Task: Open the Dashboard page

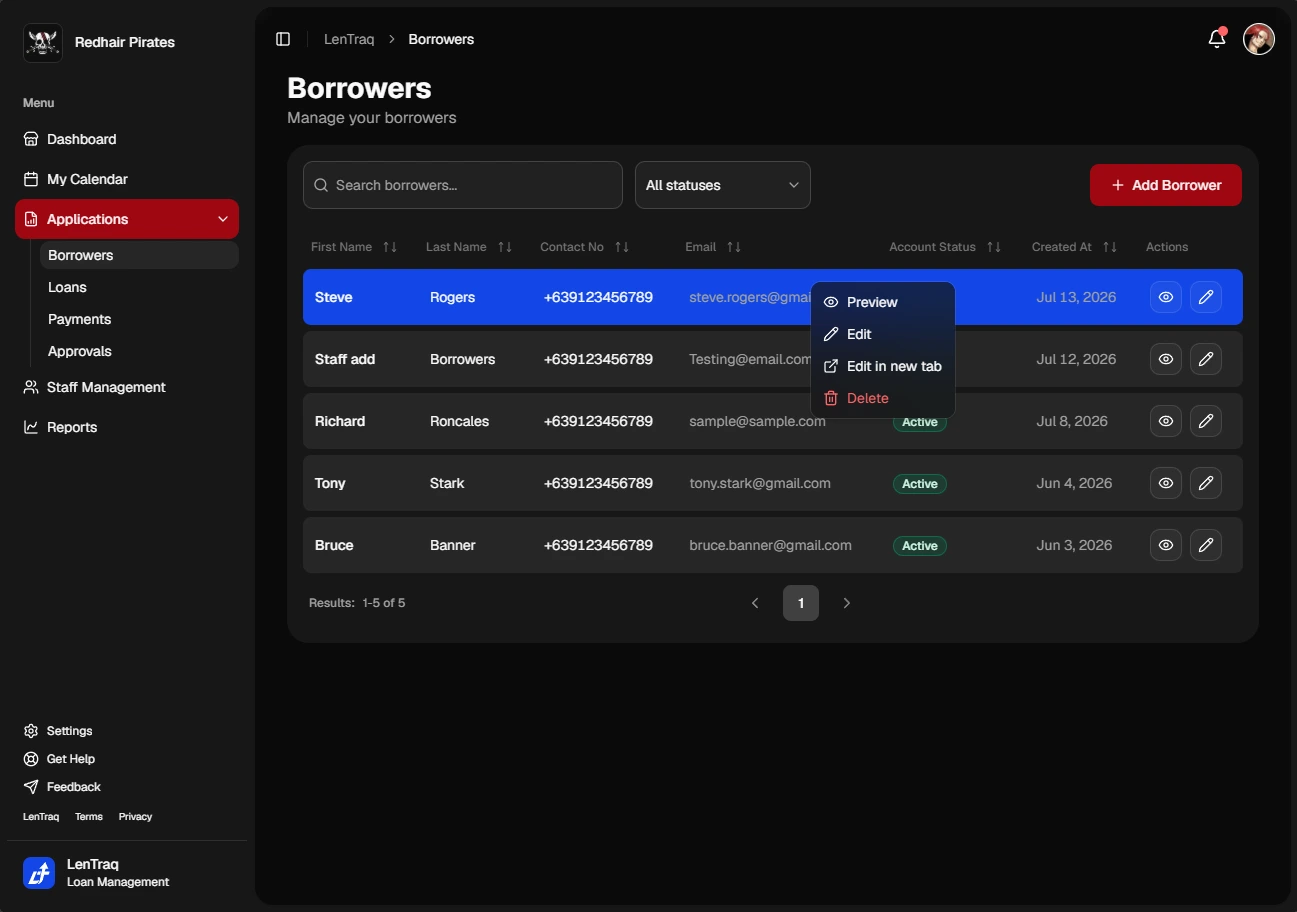Action: tap(127, 139)
